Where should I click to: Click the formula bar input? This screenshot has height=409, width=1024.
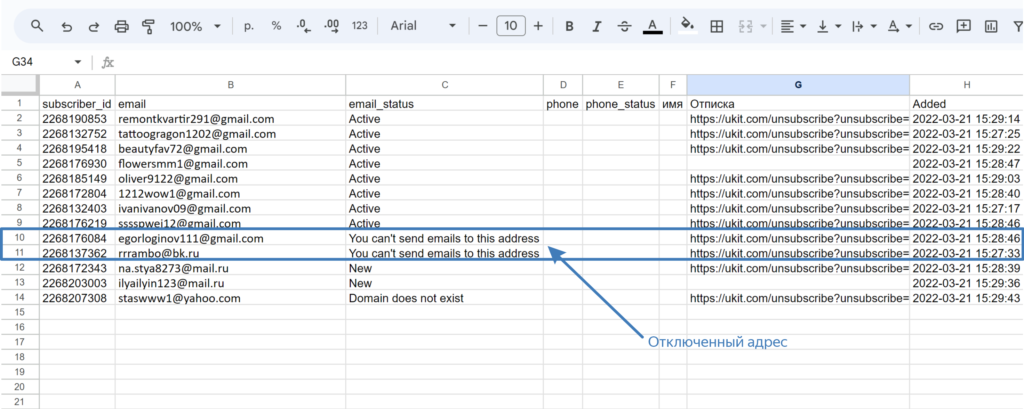(x=568, y=62)
